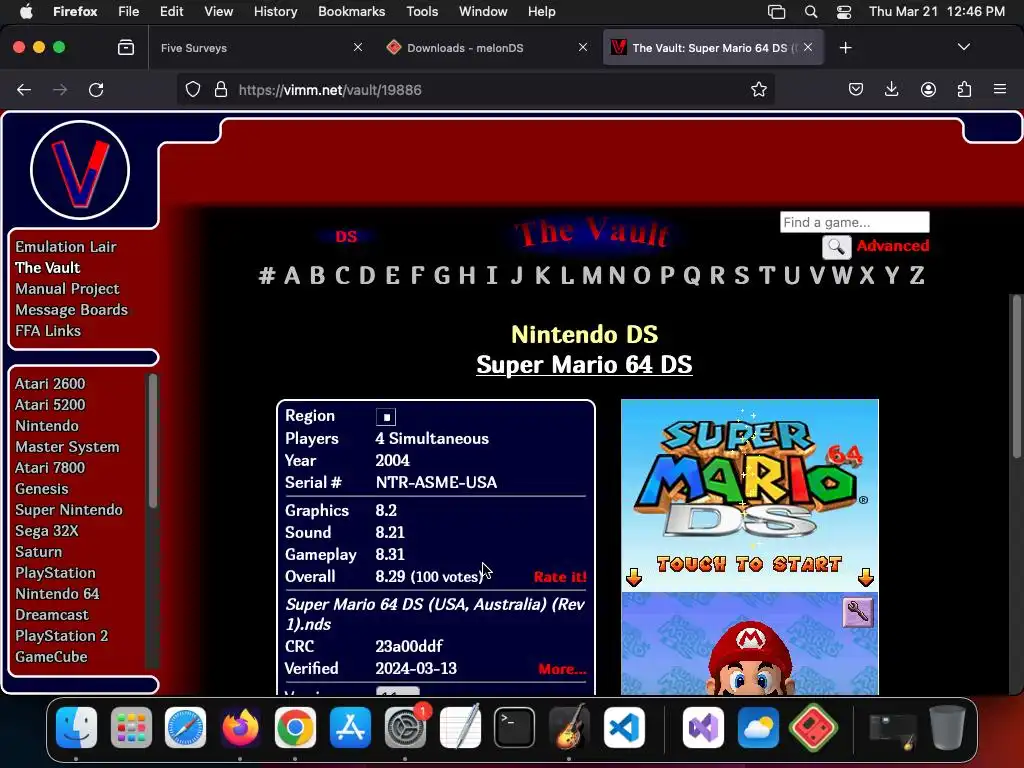Open the Message Boards link
This screenshot has height=768, width=1024.
coord(72,310)
